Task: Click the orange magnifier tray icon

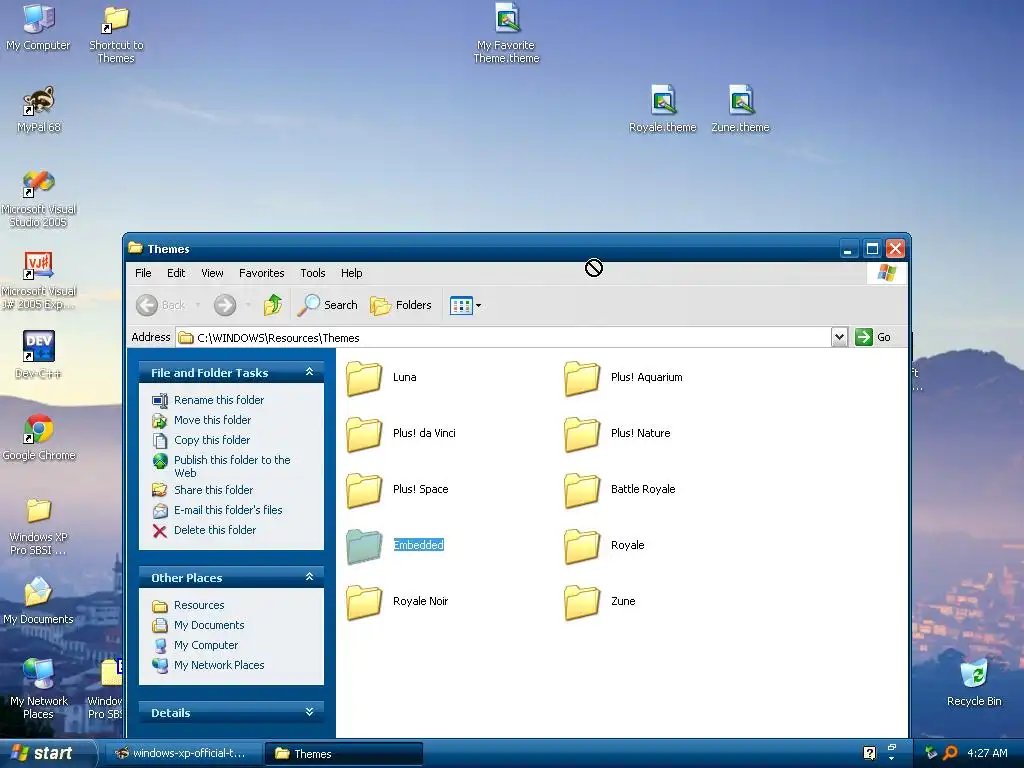Action: pyautogui.click(x=951, y=753)
